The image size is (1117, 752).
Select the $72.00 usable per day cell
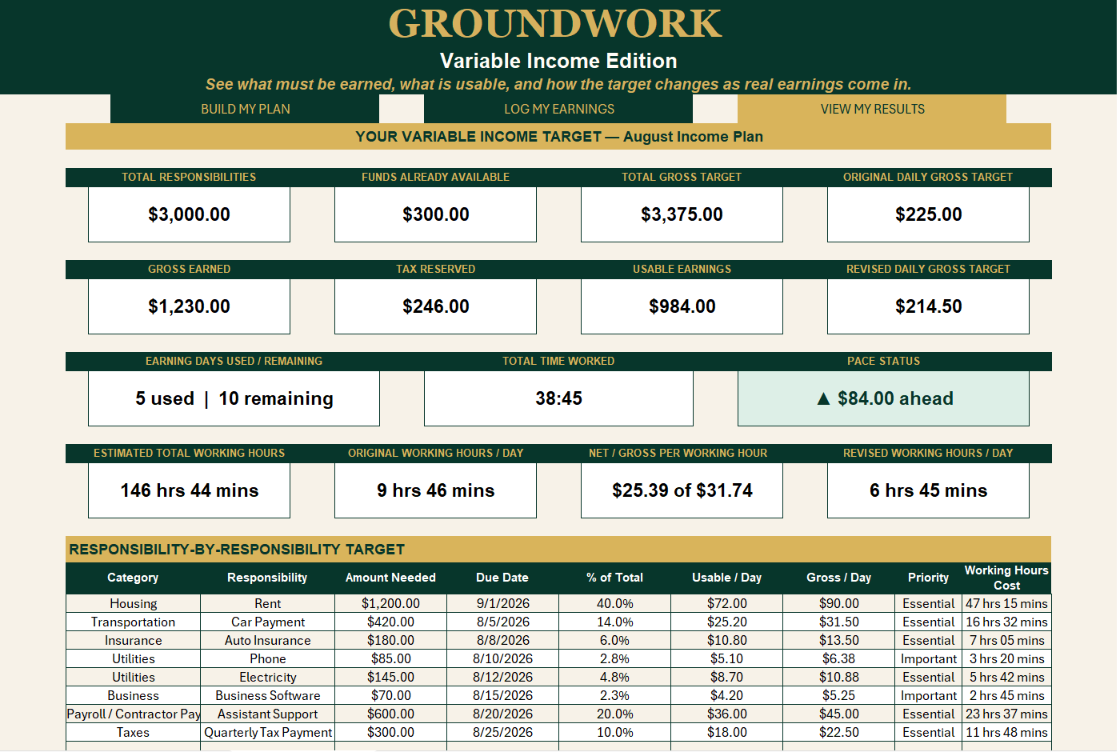click(x=727, y=603)
